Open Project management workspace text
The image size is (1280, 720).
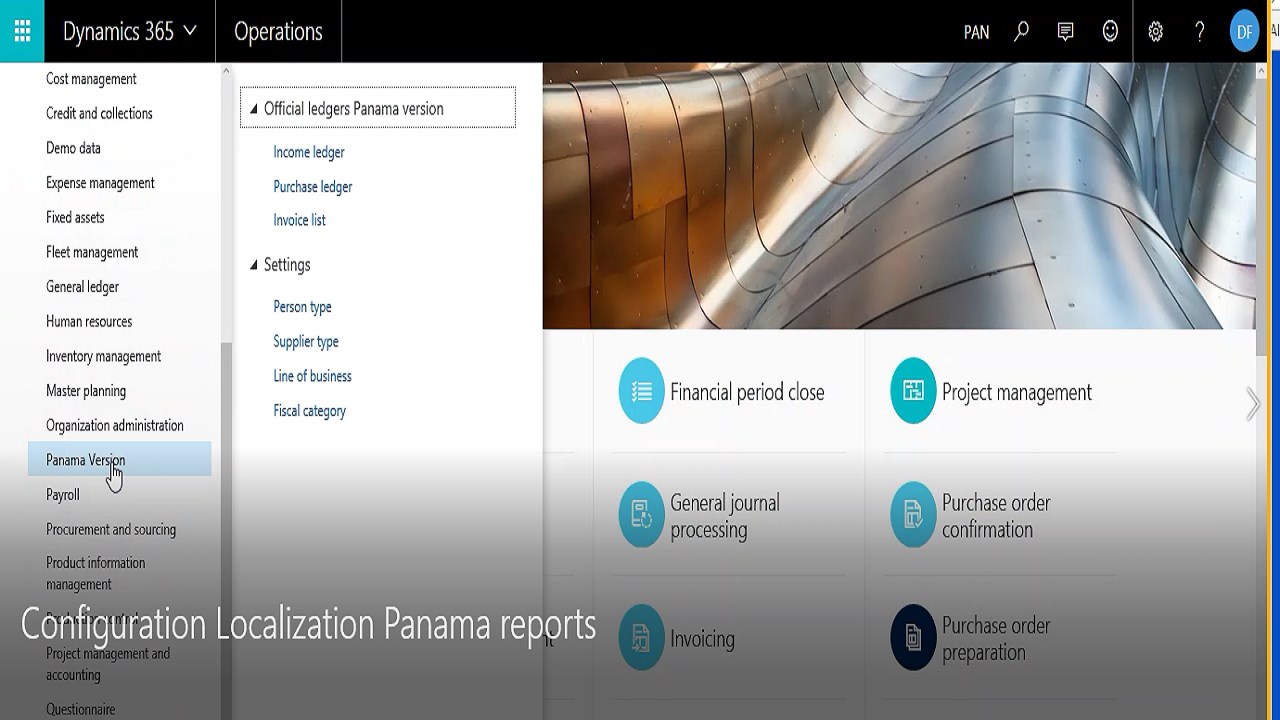coord(1016,392)
